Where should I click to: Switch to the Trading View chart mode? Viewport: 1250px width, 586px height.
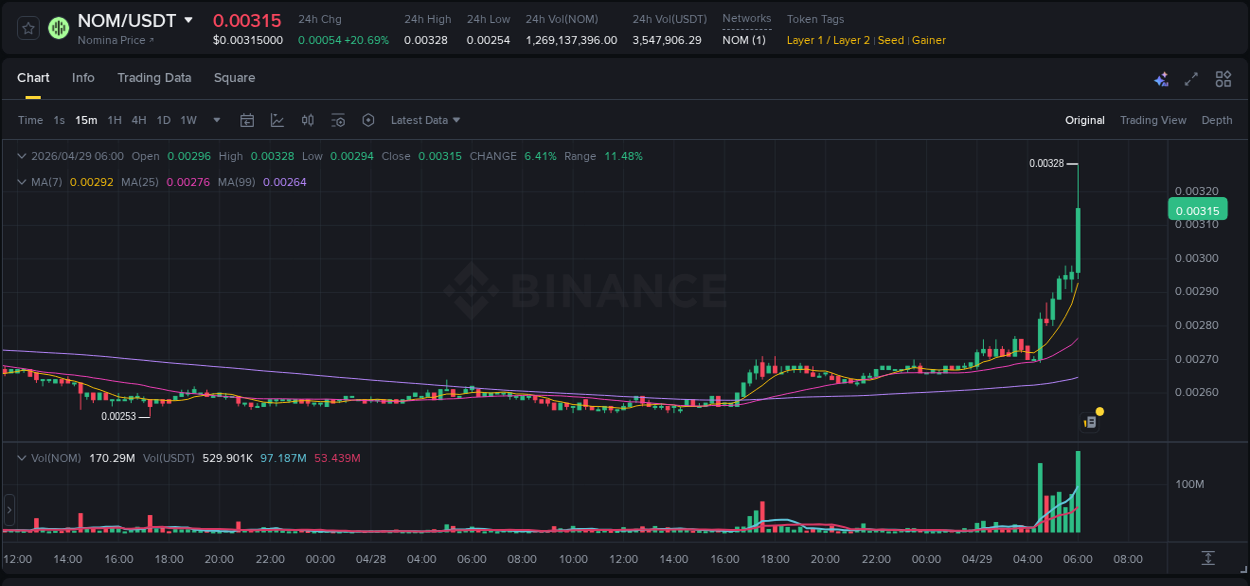coord(1153,120)
